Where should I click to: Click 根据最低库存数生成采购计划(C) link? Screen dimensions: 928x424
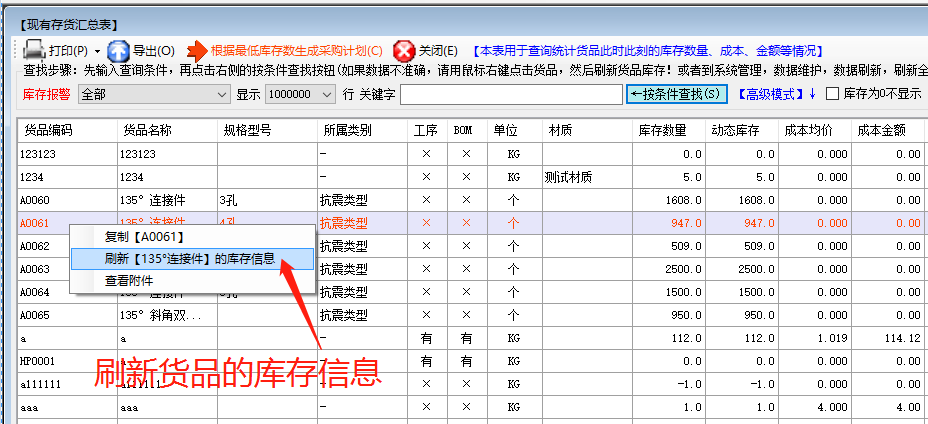pos(297,51)
